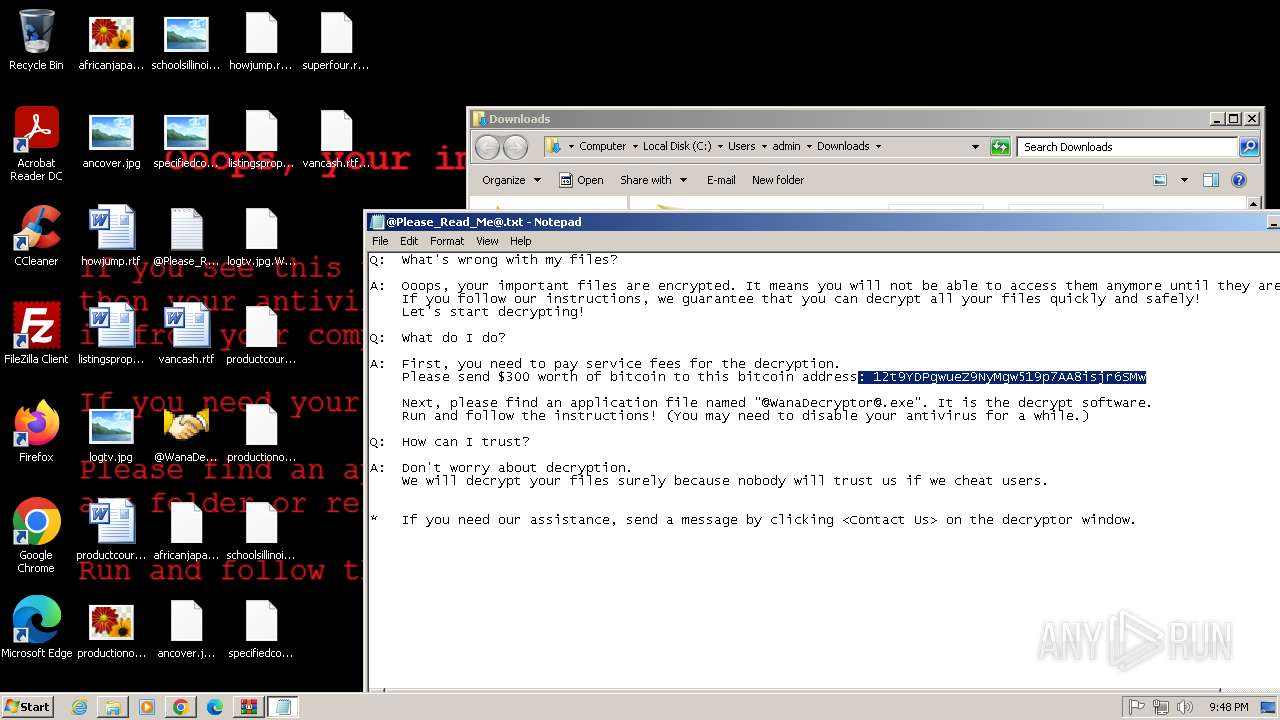Open the Edit menu in Notepad
1280x720 pixels.
[x=409, y=241]
